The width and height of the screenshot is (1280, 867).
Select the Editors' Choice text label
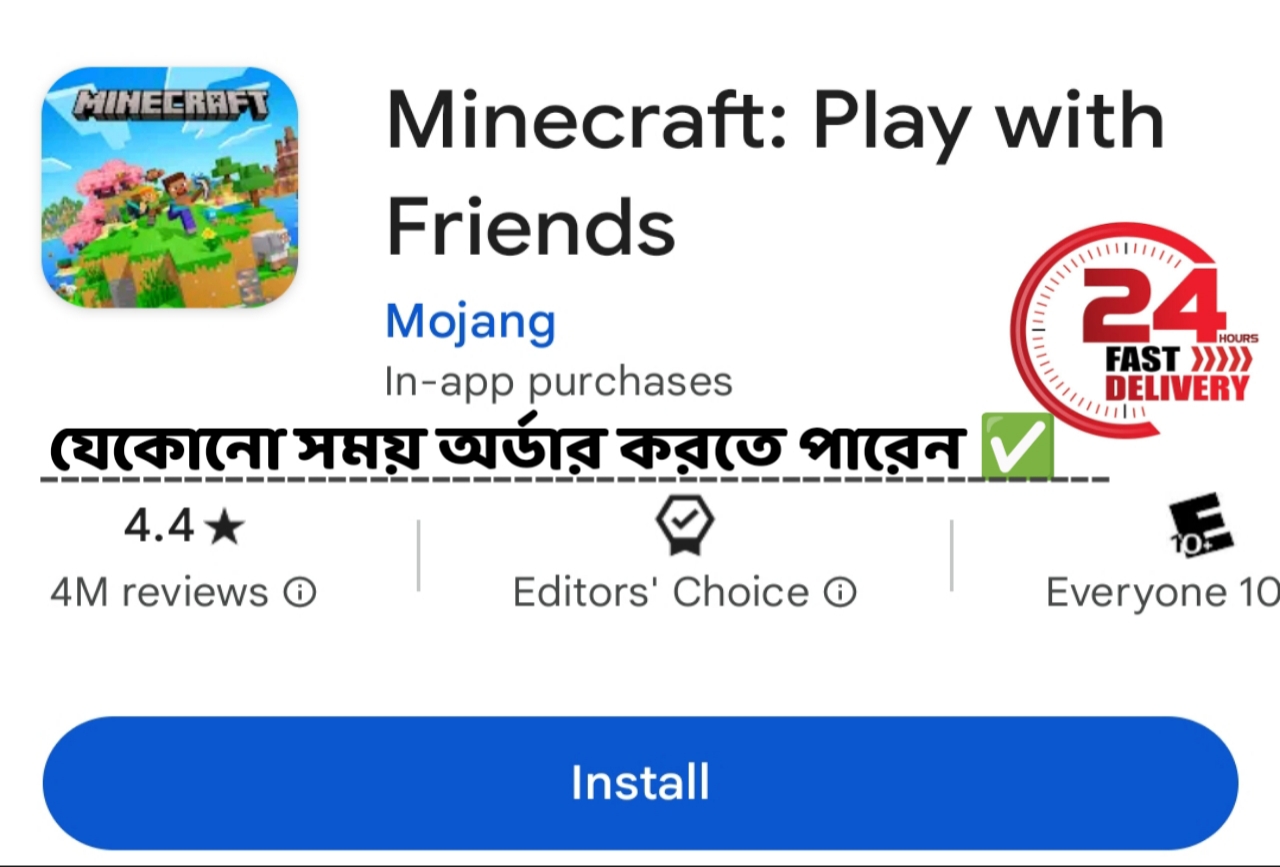tap(660, 593)
